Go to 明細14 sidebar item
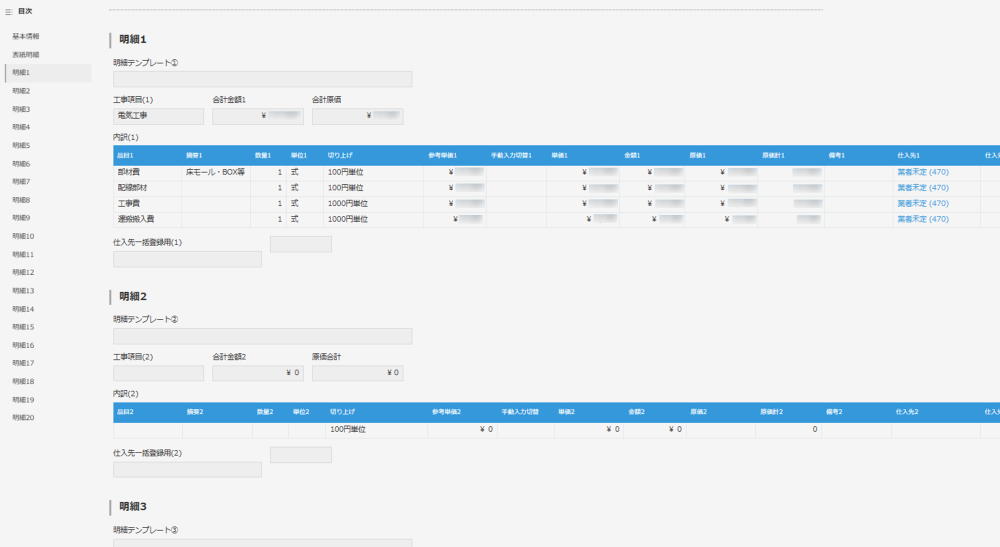Viewport: 1000px width, 547px height. tap(23, 309)
